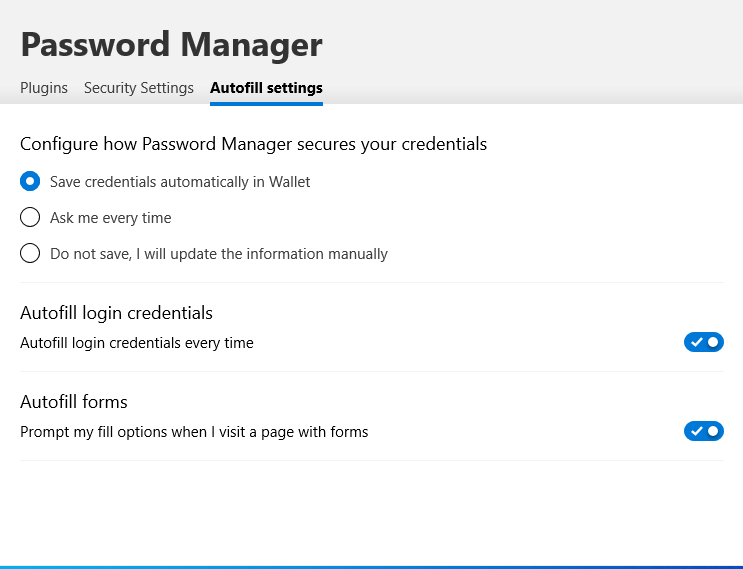Image resolution: width=743 pixels, height=569 pixels.
Task: Click the 'Ask me every time' label text
Action: pos(111,218)
